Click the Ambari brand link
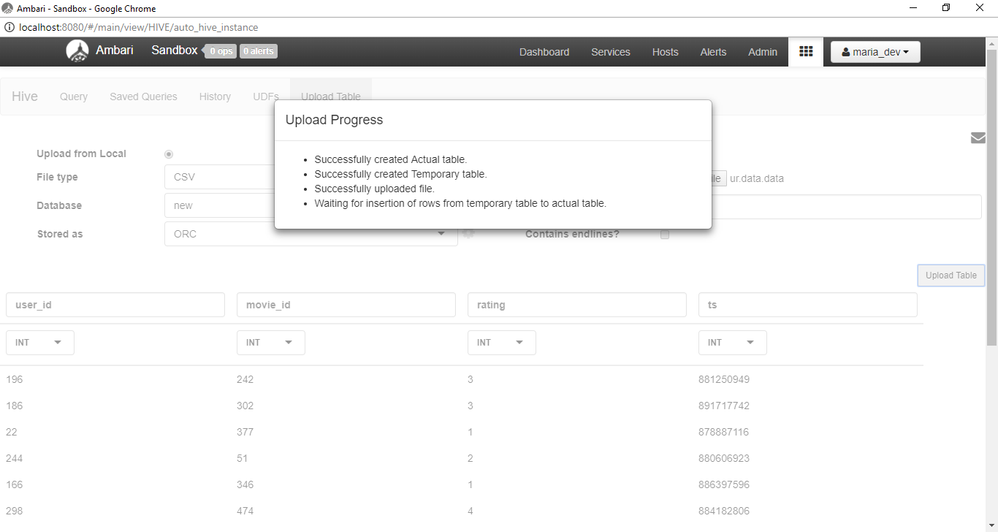This screenshot has width=998, height=532. 115,50
